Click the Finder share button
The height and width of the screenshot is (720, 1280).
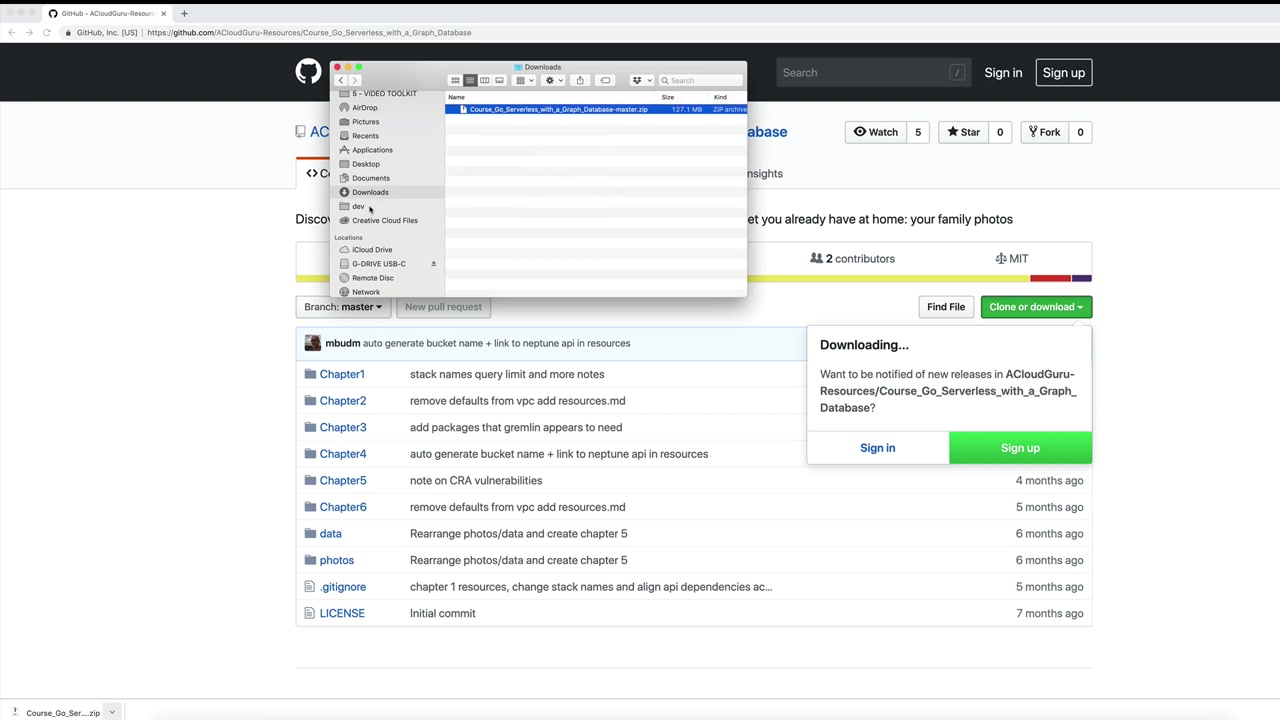click(580, 80)
